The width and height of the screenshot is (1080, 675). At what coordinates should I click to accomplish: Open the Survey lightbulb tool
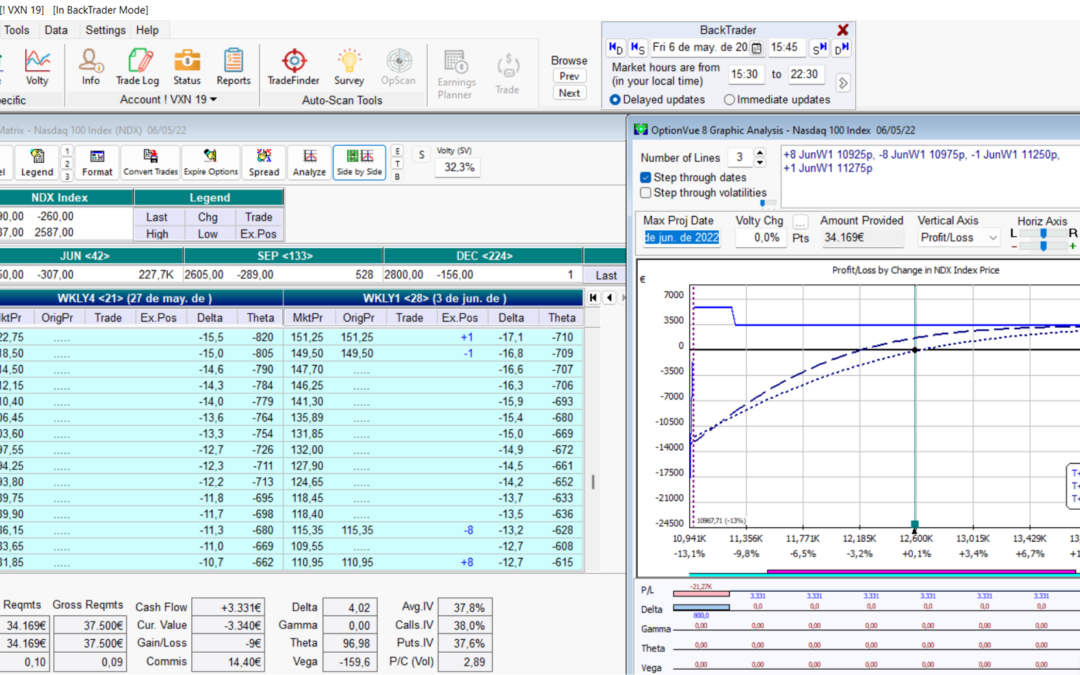(349, 67)
